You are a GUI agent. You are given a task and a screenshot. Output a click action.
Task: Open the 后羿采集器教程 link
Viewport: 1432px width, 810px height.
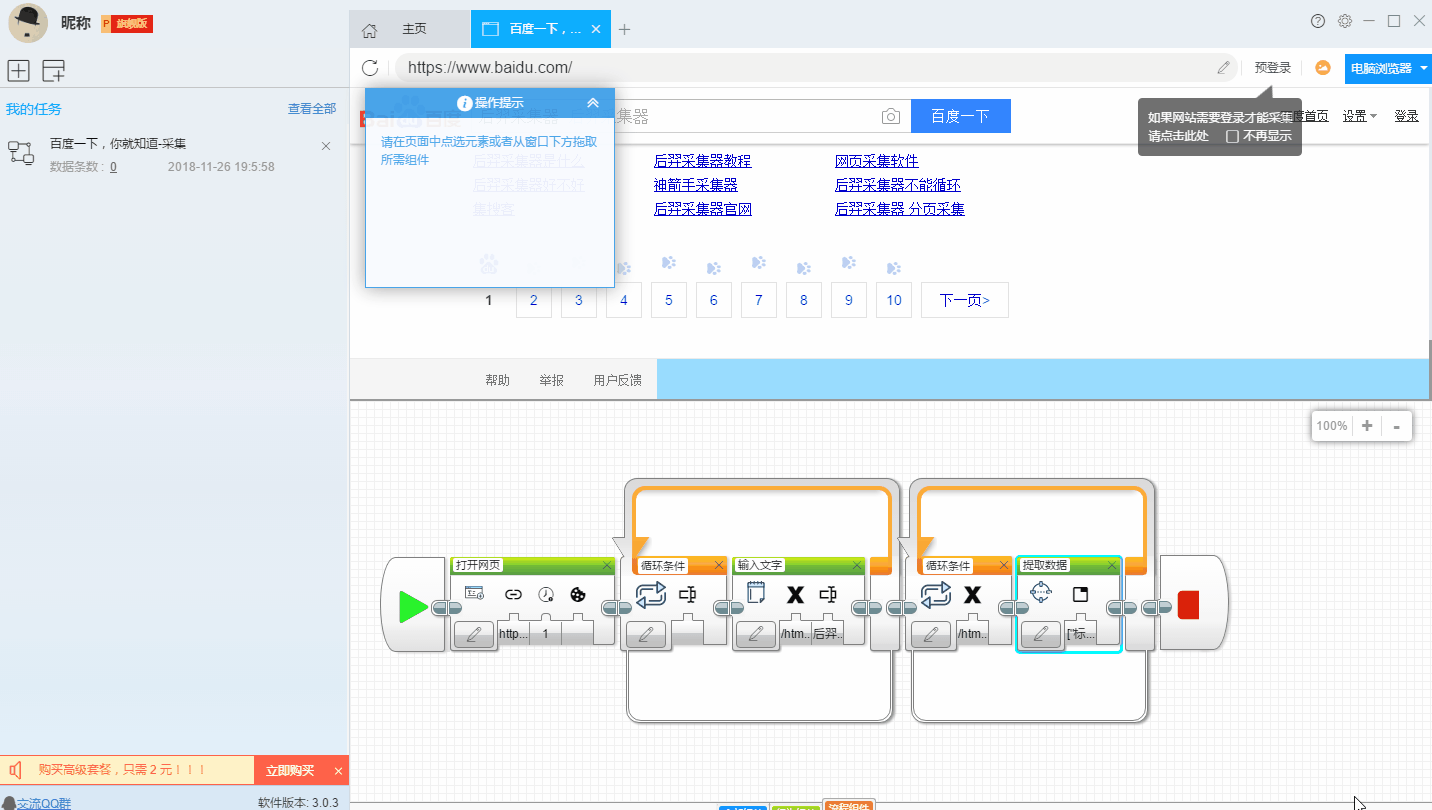pos(702,161)
